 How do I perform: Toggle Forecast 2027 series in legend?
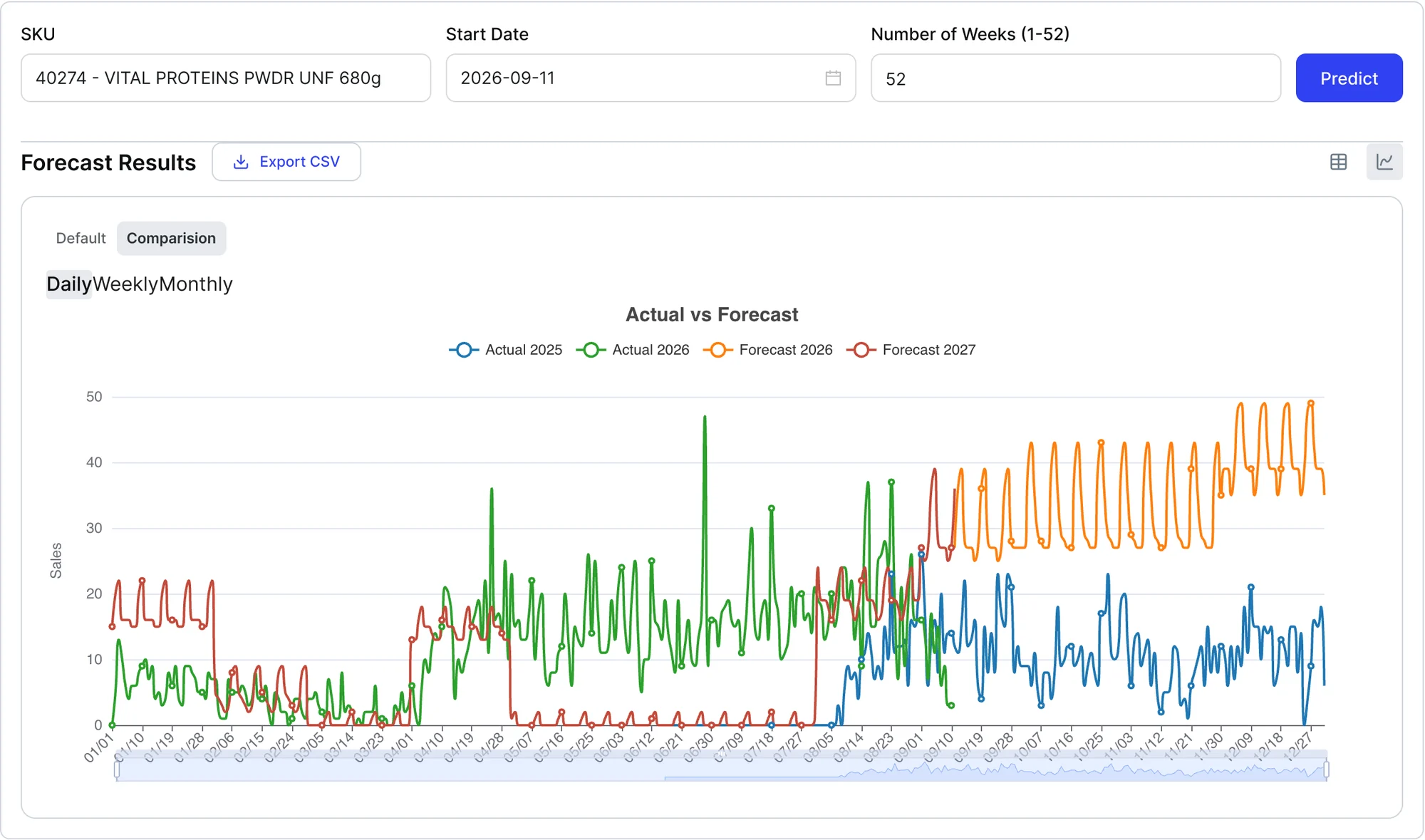(x=911, y=350)
